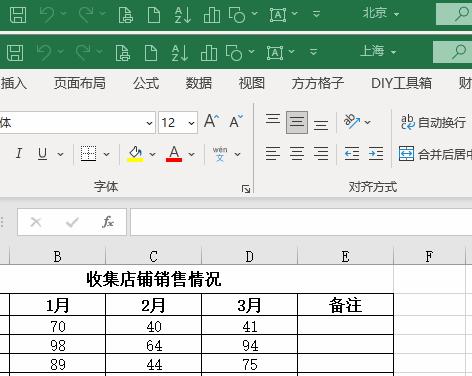472x376 pixels.
Task: Toggle middle vertical alignment
Action: [x=297, y=122]
